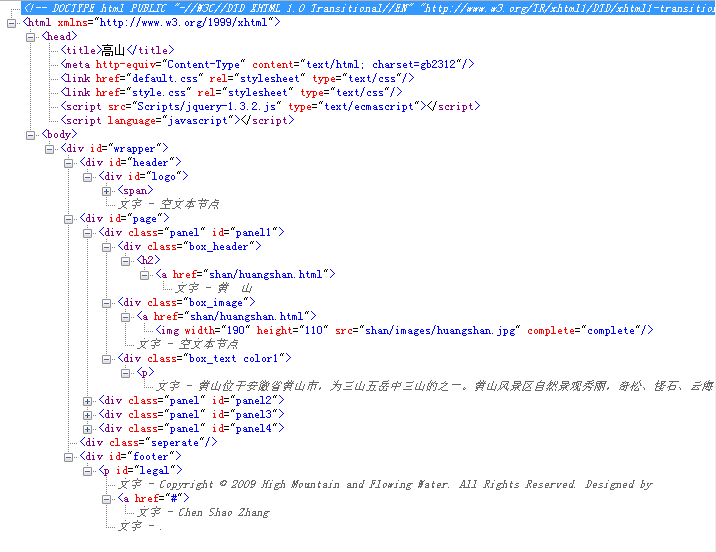Collapse the anchor node inside box_image

tap(125, 317)
